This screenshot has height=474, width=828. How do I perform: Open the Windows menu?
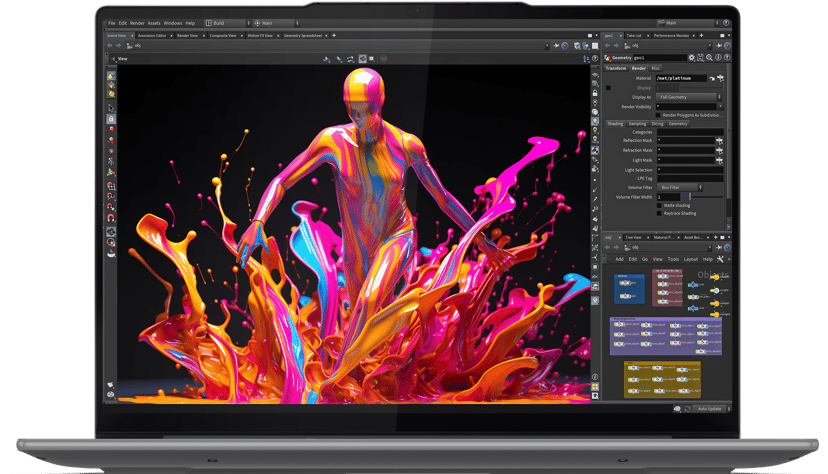click(x=173, y=23)
